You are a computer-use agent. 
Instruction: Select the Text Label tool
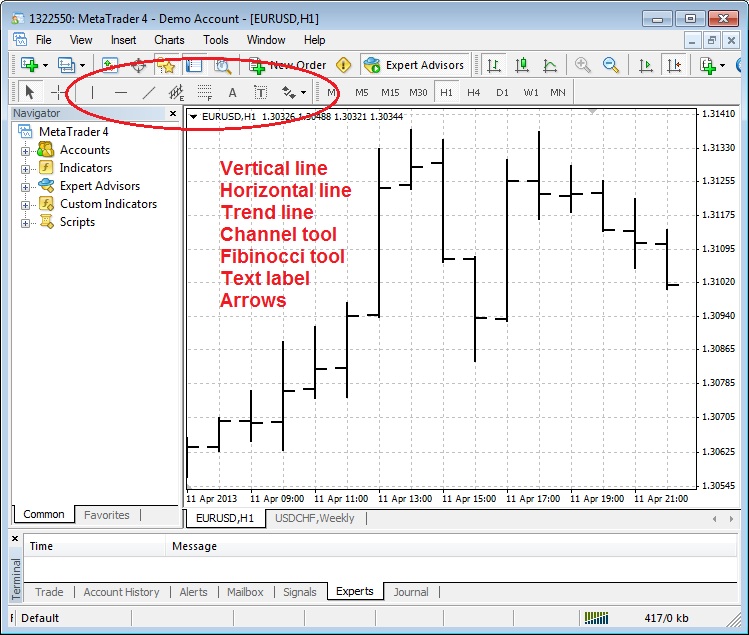pos(260,92)
